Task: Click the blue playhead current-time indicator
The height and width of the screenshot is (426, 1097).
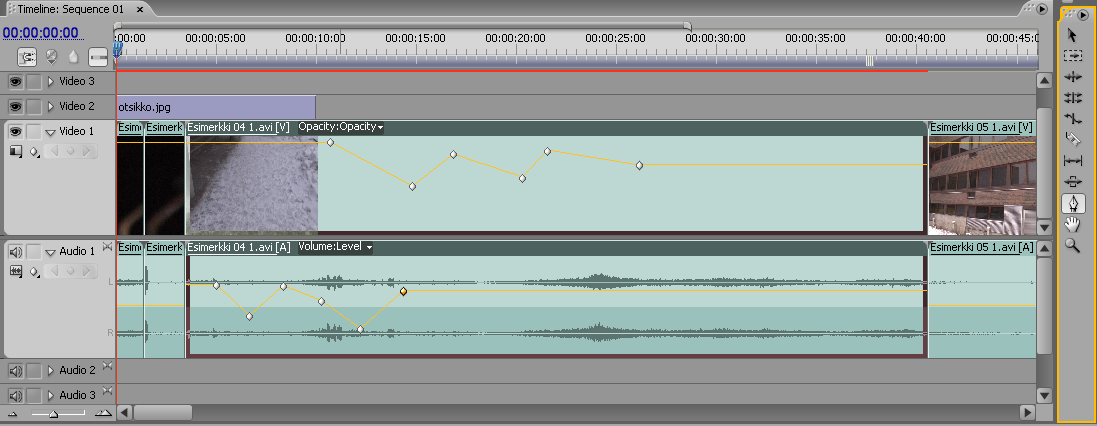Action: pos(118,48)
